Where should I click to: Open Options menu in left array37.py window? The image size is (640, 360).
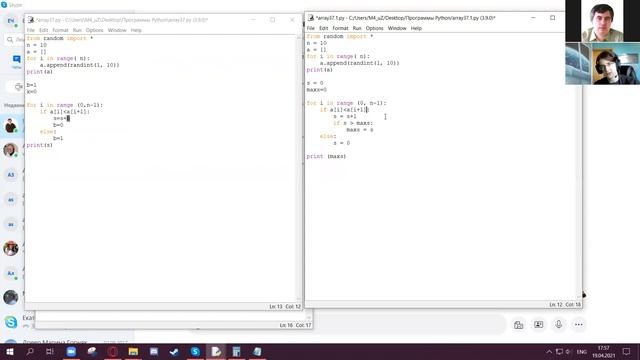click(94, 30)
